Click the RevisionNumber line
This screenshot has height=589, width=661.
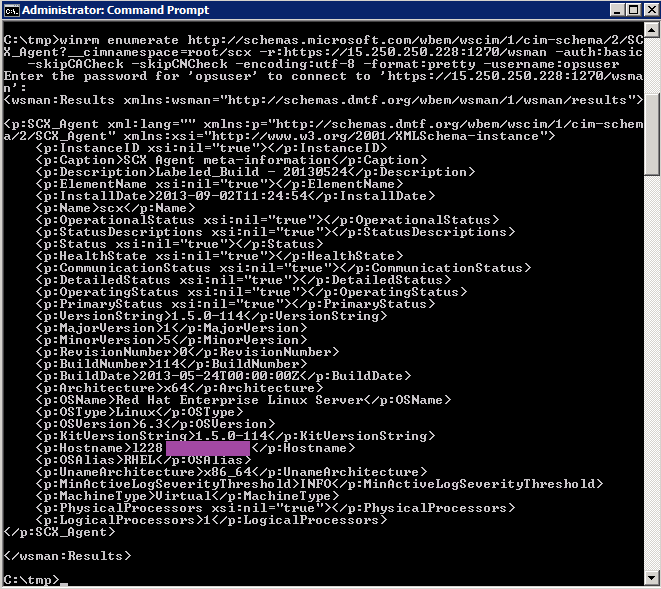point(187,352)
